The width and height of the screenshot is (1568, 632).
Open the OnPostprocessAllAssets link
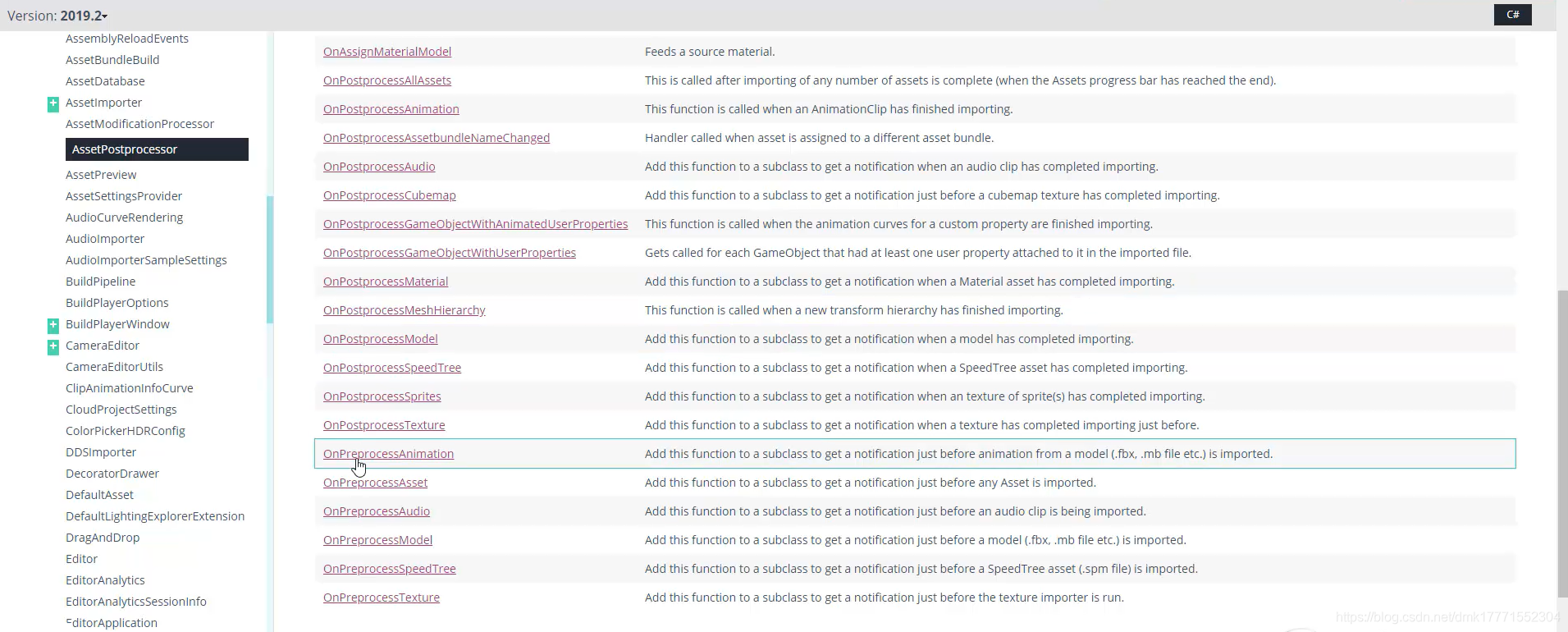click(x=387, y=80)
